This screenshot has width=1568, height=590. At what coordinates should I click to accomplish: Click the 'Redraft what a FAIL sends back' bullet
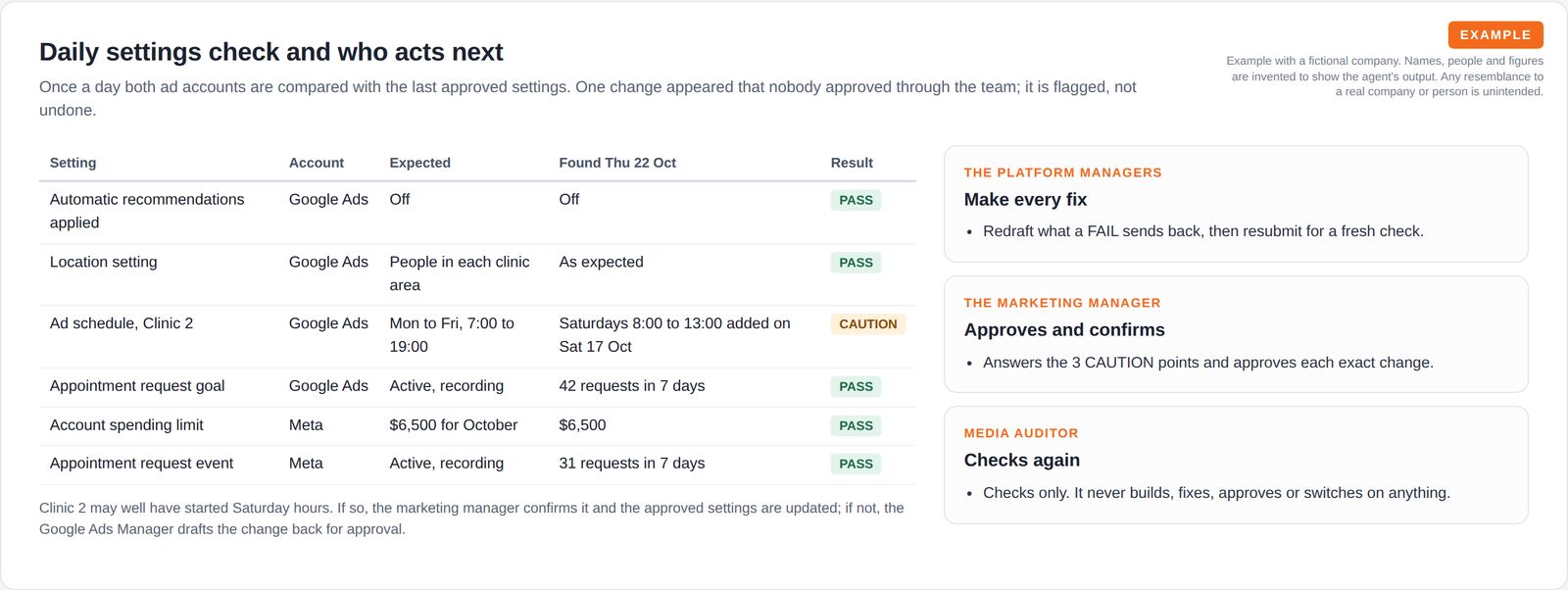[1203, 231]
